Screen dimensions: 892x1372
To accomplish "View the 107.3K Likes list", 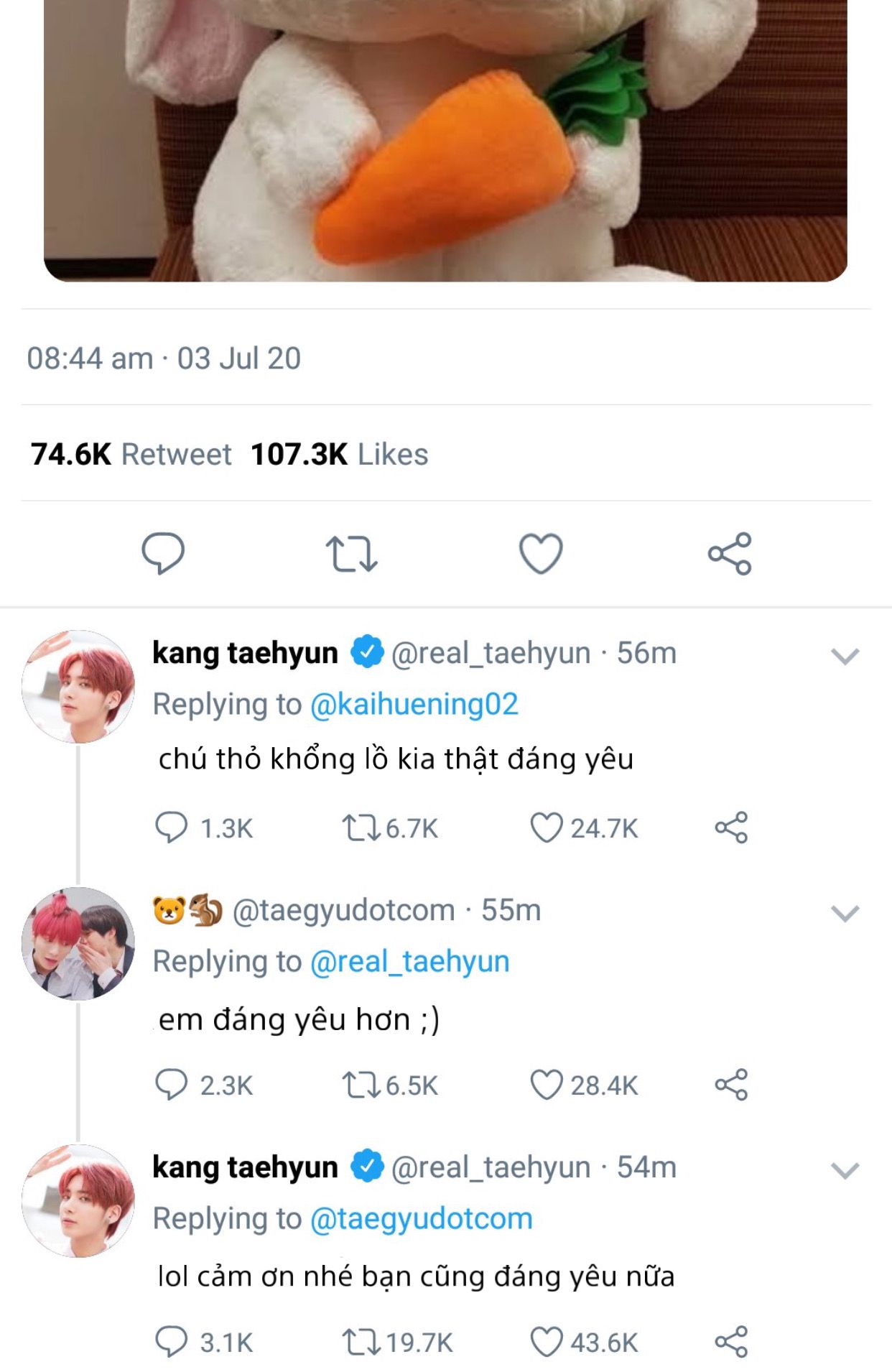I will pos(339,454).
